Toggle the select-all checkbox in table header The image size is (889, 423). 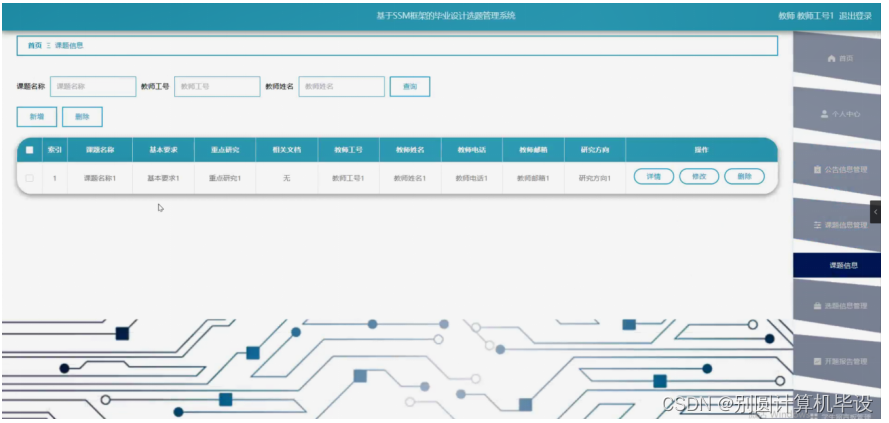[x=29, y=150]
